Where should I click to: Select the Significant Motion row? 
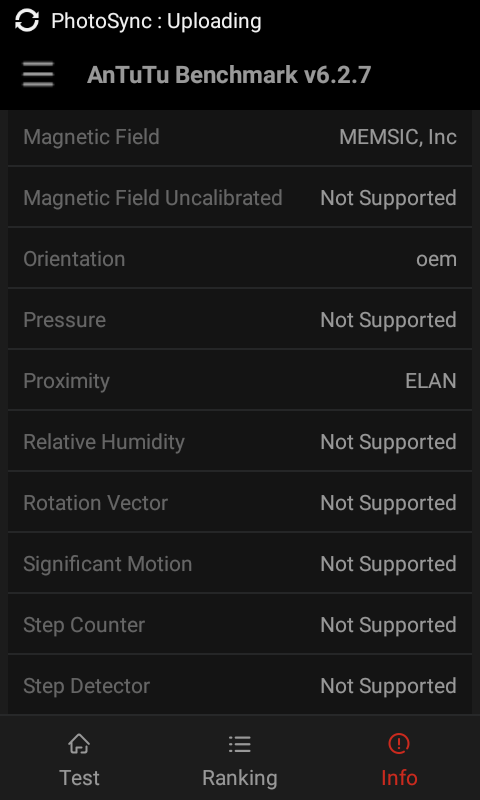tap(240, 564)
